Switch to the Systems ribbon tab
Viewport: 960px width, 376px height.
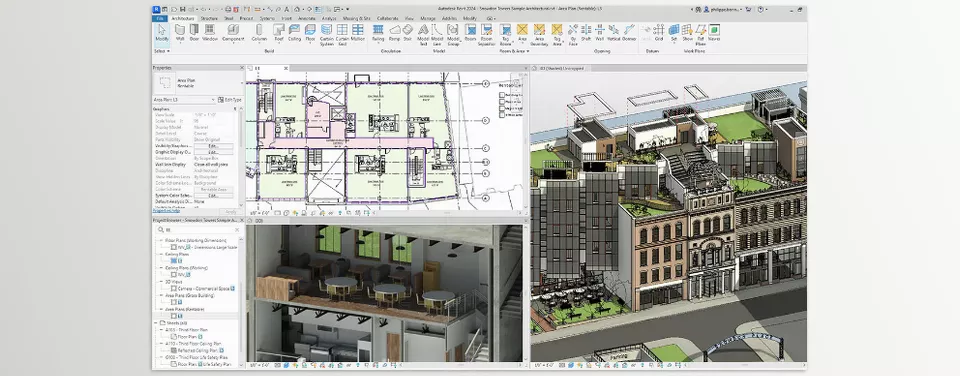[x=267, y=18]
